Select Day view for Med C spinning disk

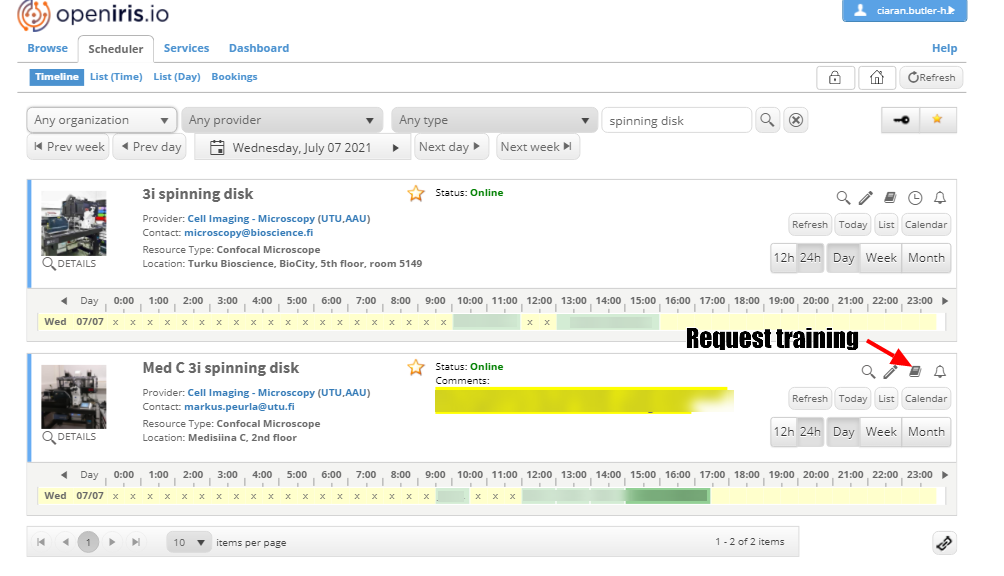point(843,432)
